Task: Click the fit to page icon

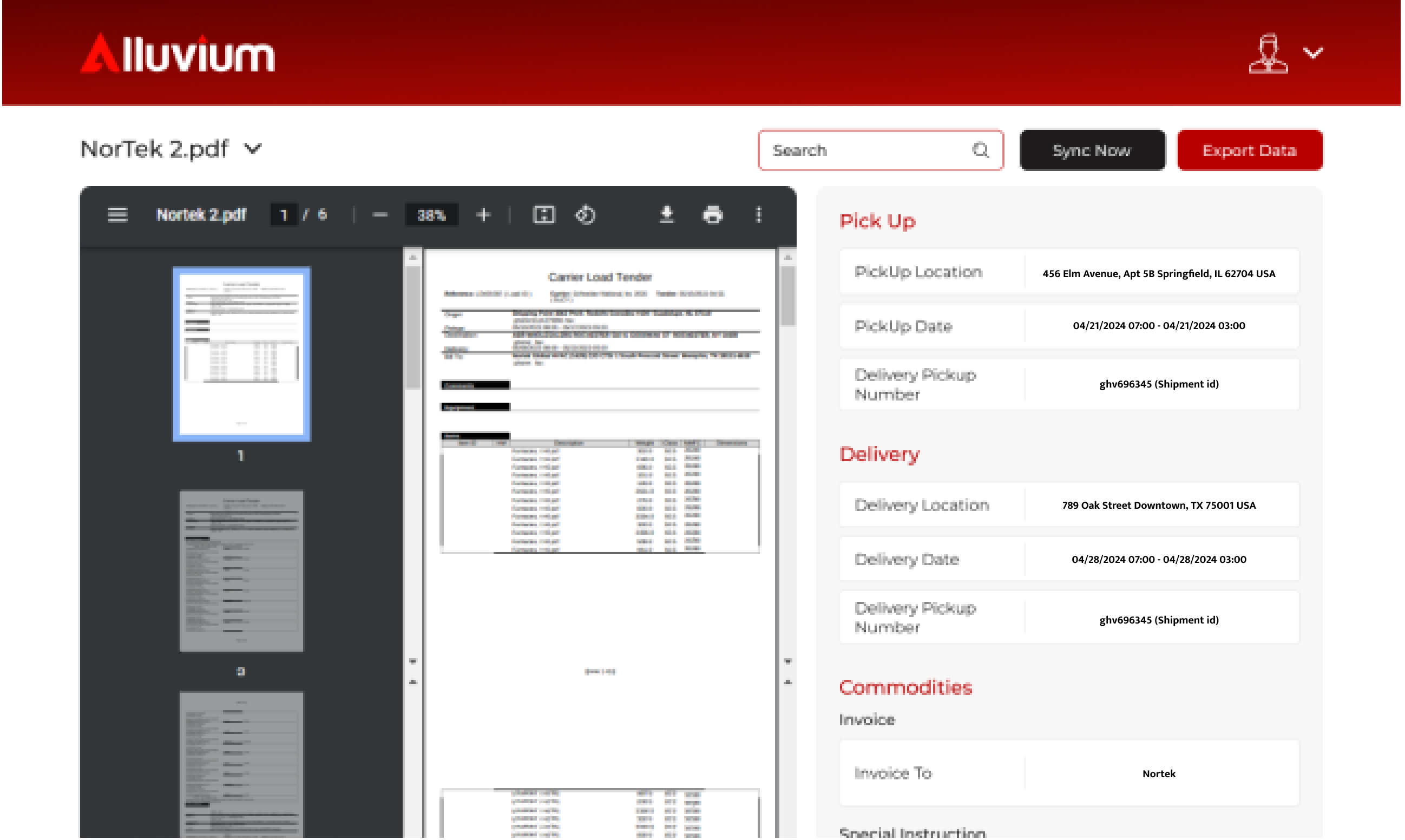Action: click(x=544, y=215)
